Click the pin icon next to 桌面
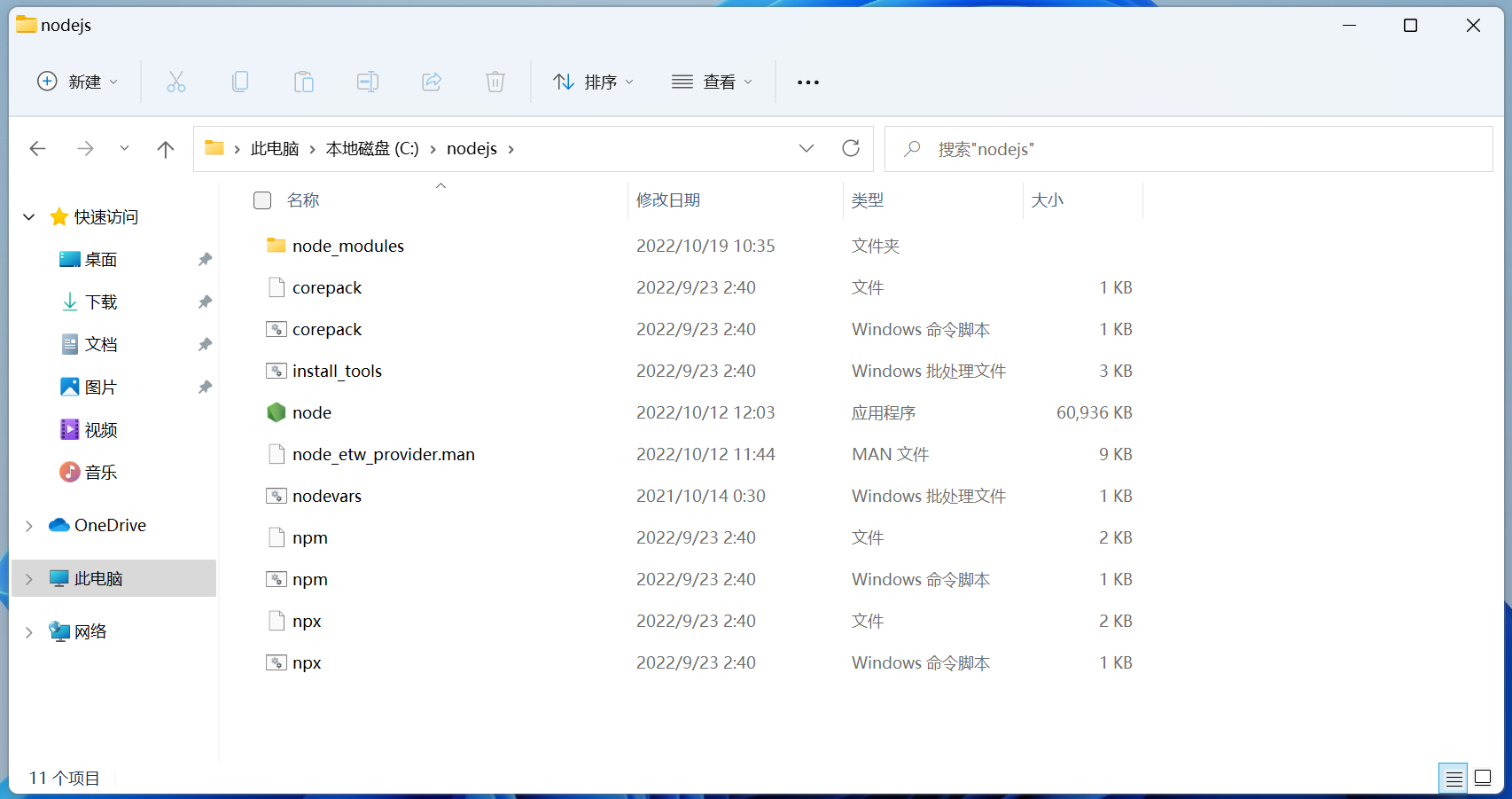Image resolution: width=1512 pixels, height=799 pixels. 205,260
